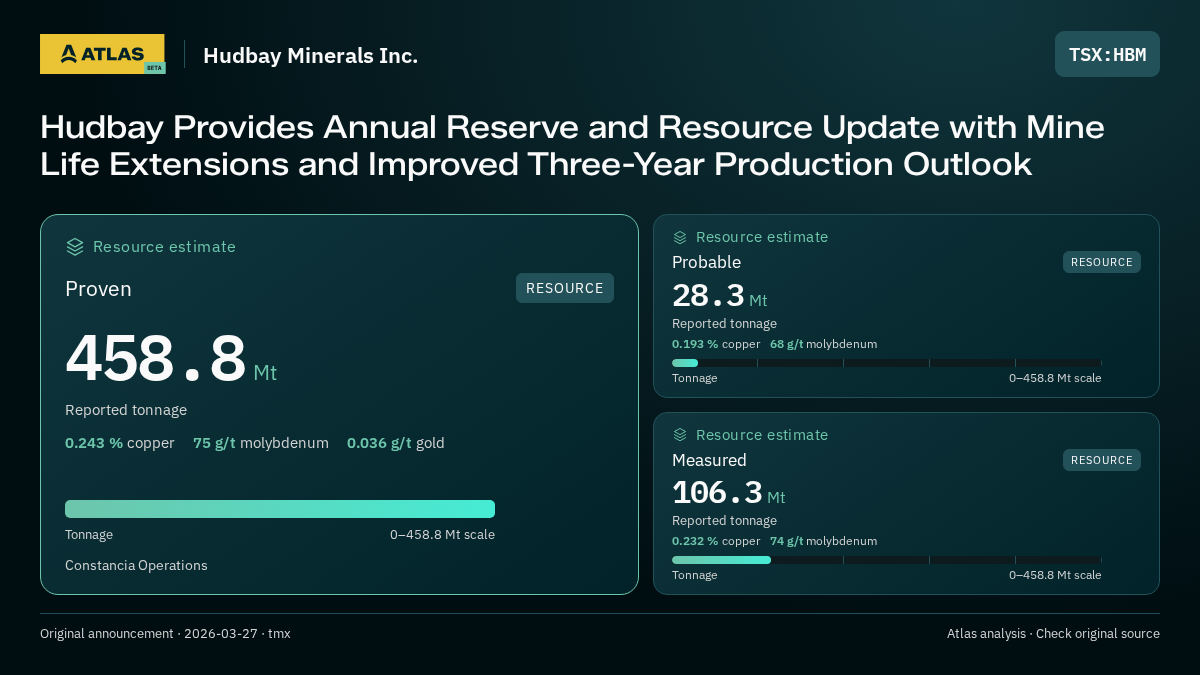This screenshot has height=675, width=1200.
Task: Click the Tonnage label in Proven card
Action: (89, 535)
